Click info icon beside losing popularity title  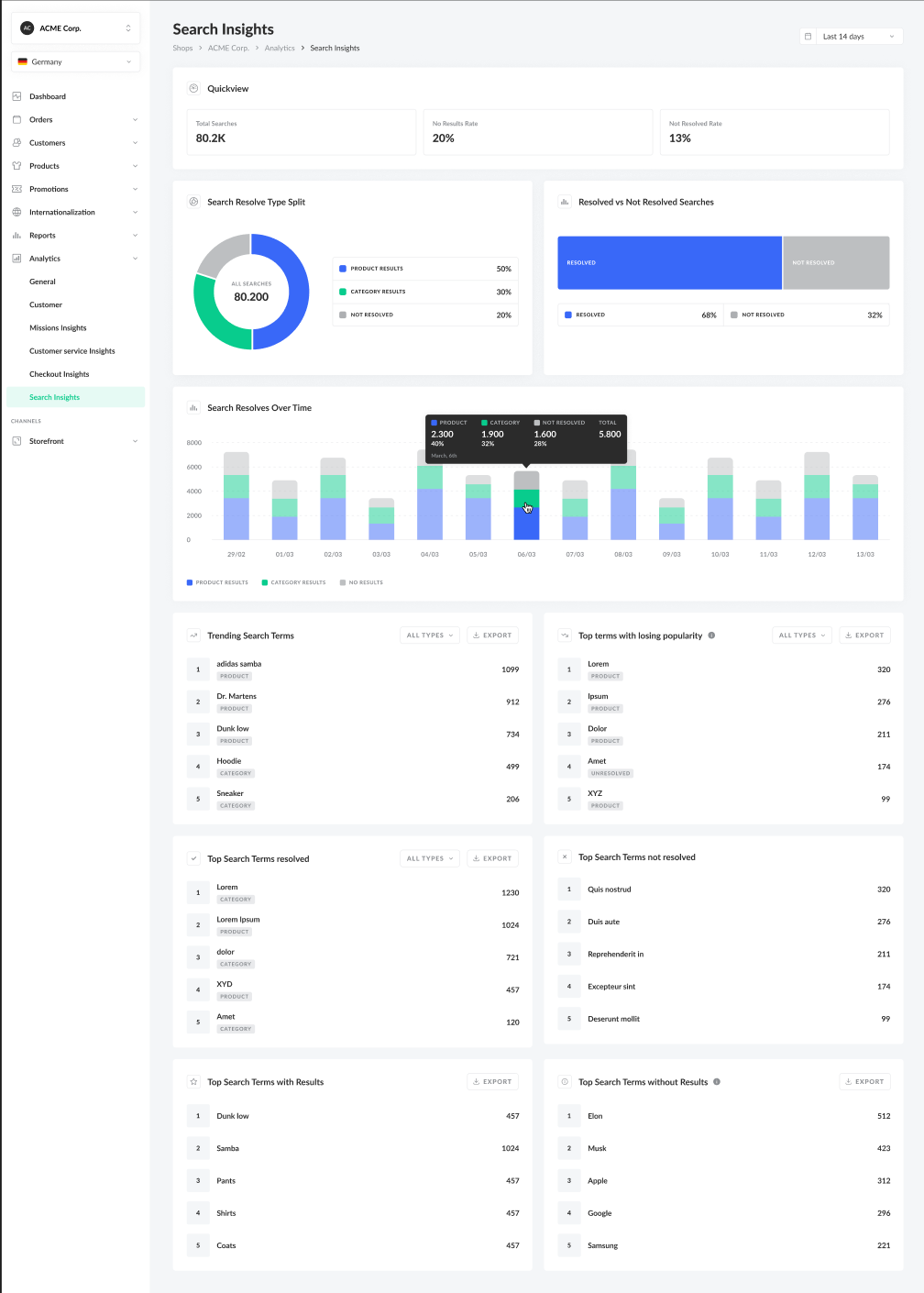711,635
